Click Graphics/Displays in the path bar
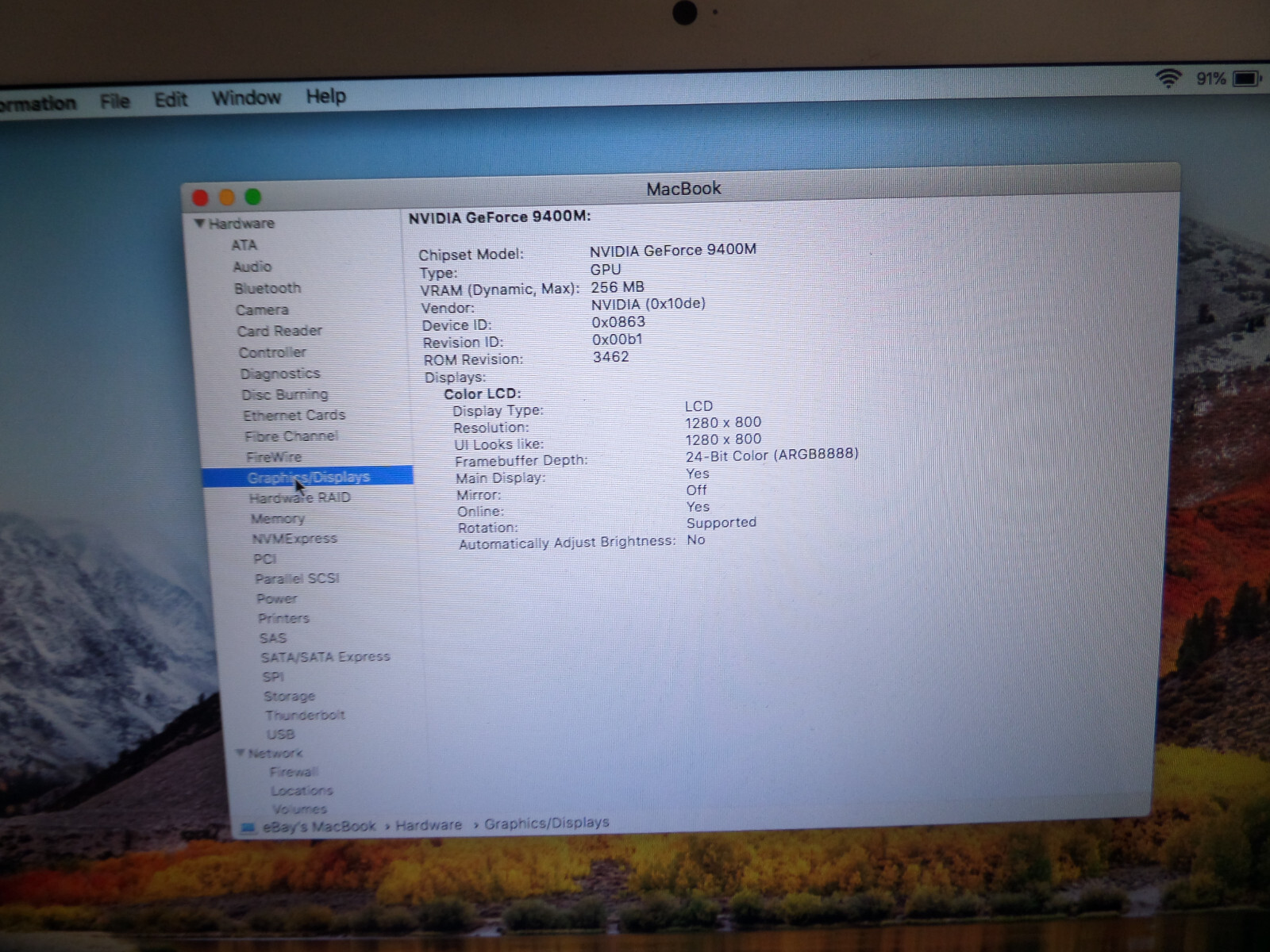Viewport: 1270px width, 952px height. tap(547, 823)
